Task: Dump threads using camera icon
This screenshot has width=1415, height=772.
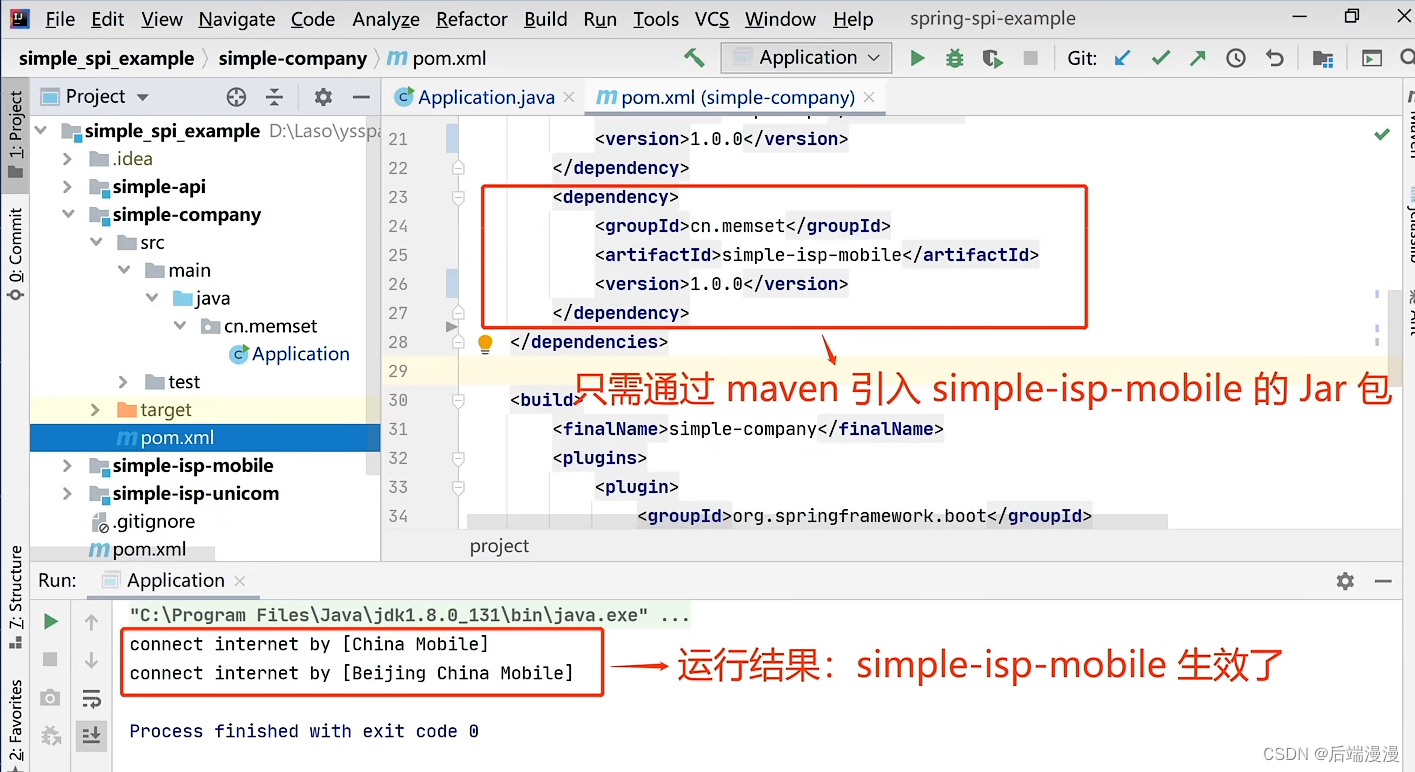Action: 50,698
